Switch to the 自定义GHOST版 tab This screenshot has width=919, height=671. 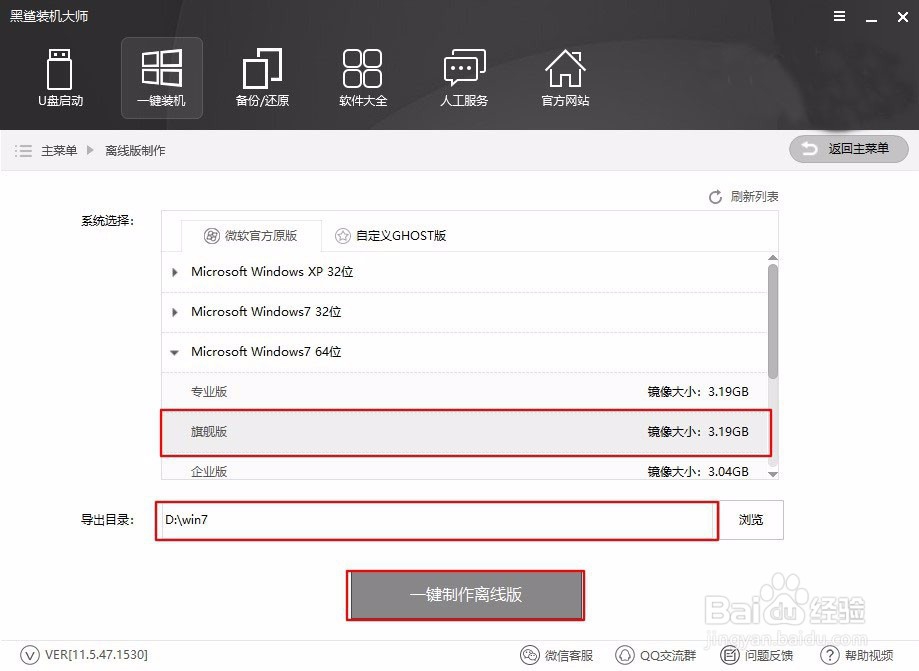390,236
